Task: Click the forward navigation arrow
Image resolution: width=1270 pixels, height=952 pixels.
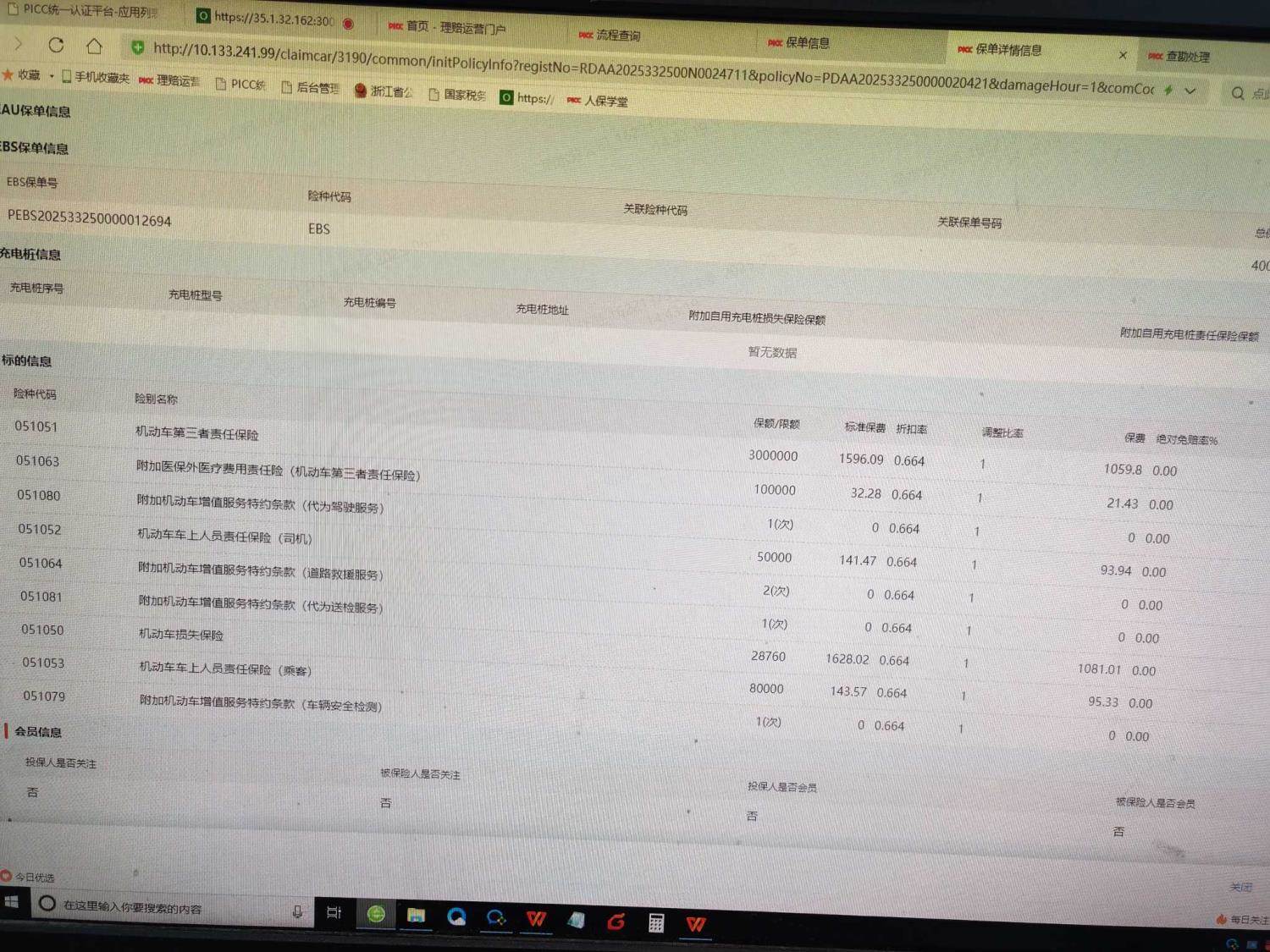Action: [x=19, y=43]
